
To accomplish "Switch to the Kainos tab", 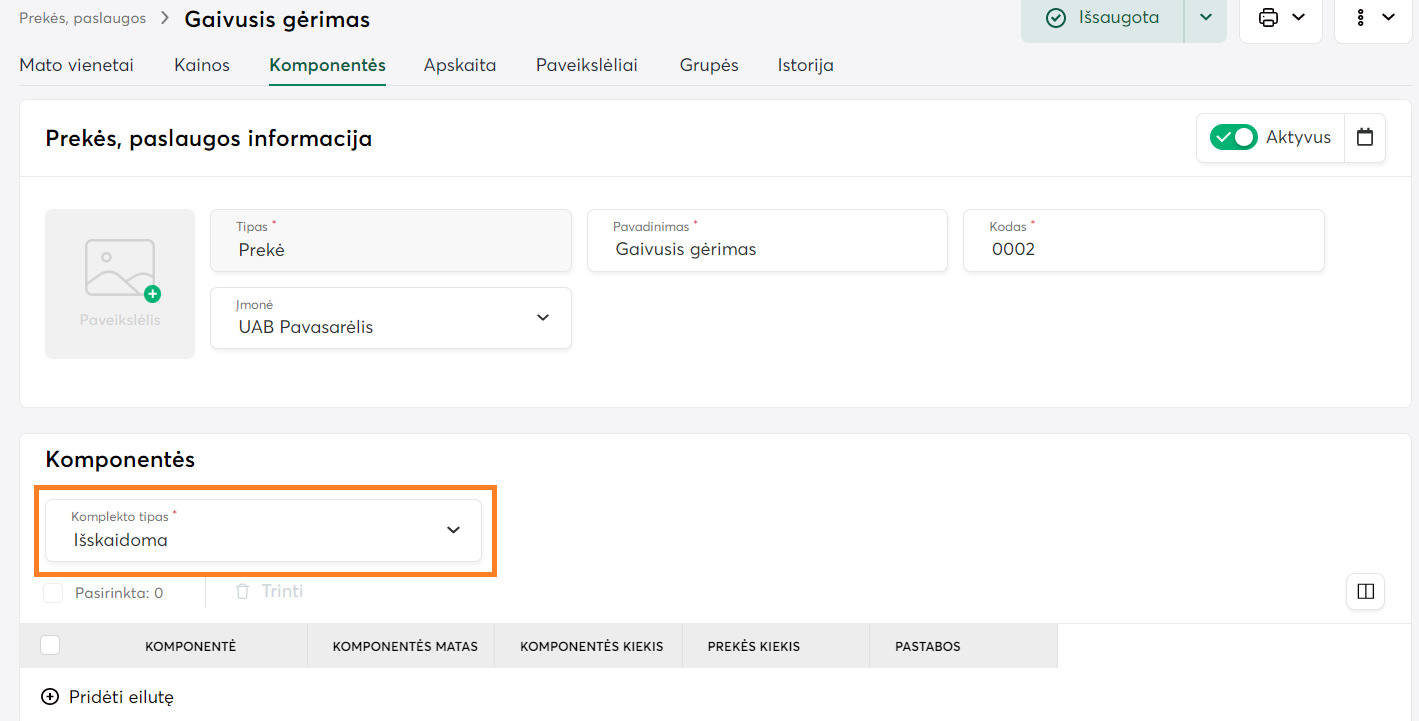I will pos(202,65).
